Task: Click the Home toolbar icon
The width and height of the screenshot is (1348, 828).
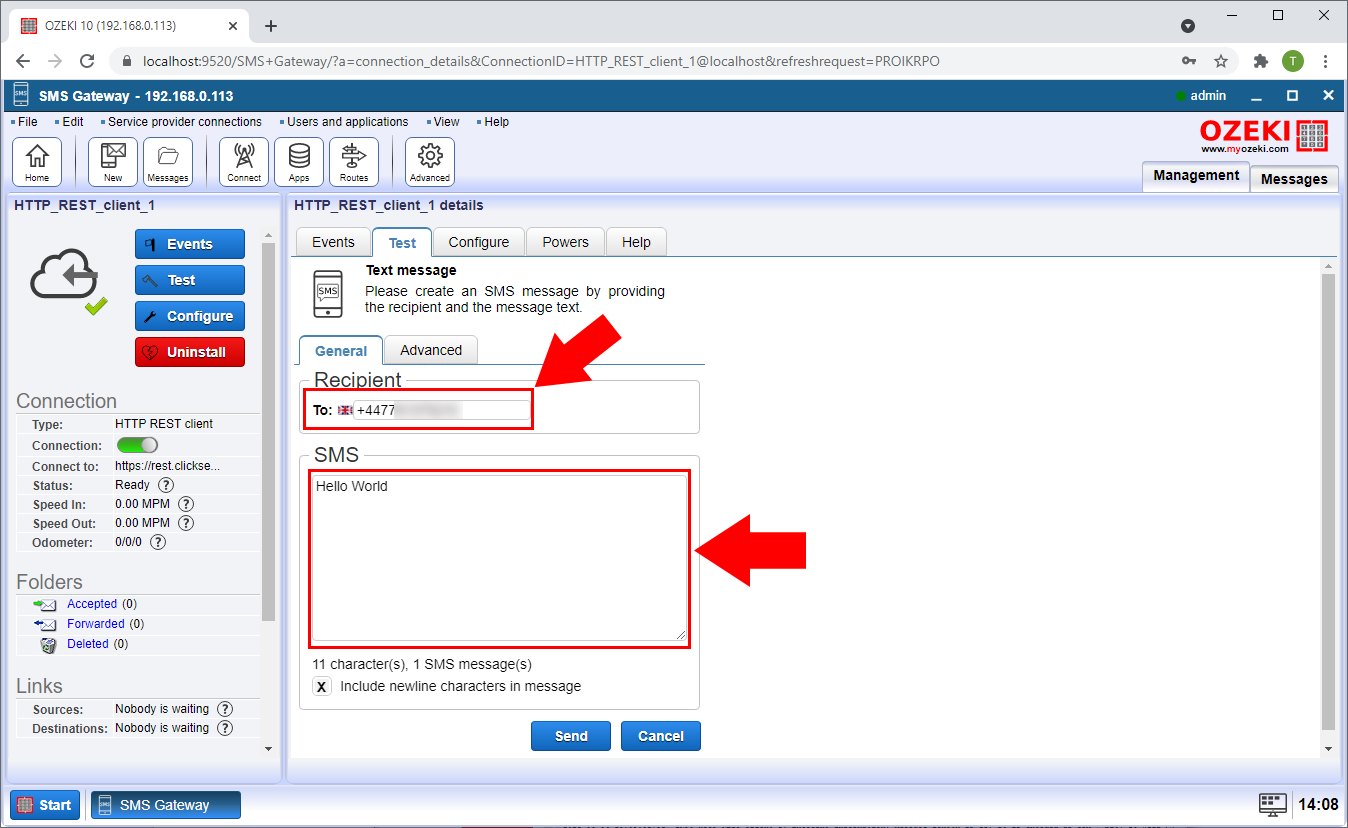Action: coord(37,161)
